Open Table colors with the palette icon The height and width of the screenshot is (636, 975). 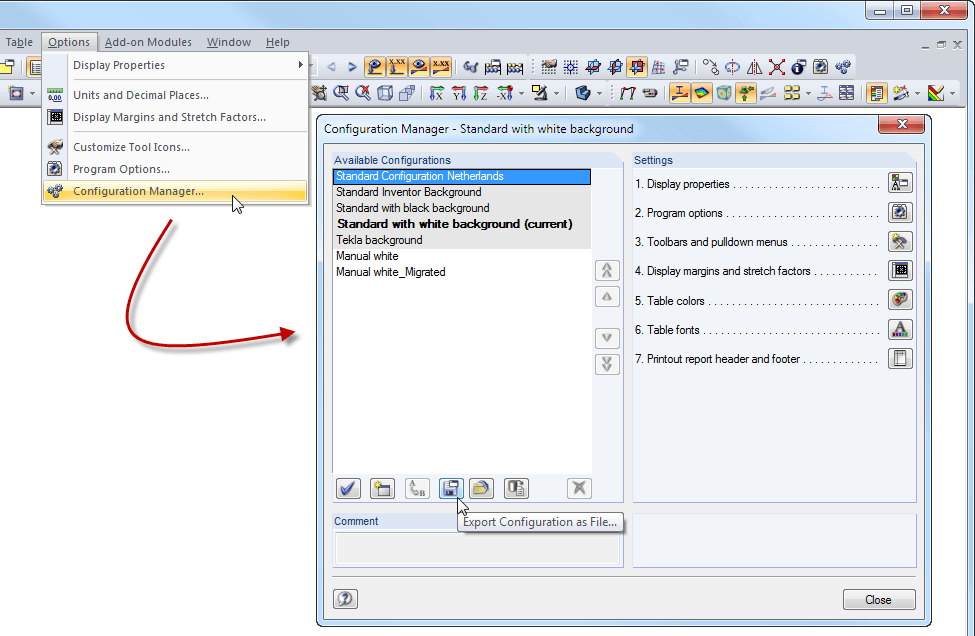click(899, 299)
